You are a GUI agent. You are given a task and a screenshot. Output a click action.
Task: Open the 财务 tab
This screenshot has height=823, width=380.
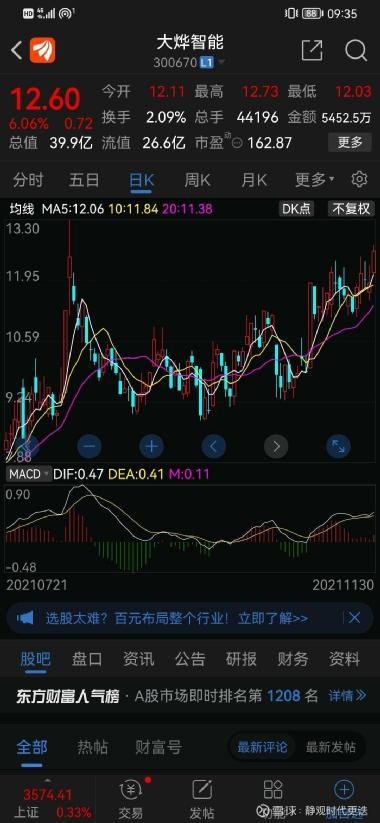tap(293, 658)
